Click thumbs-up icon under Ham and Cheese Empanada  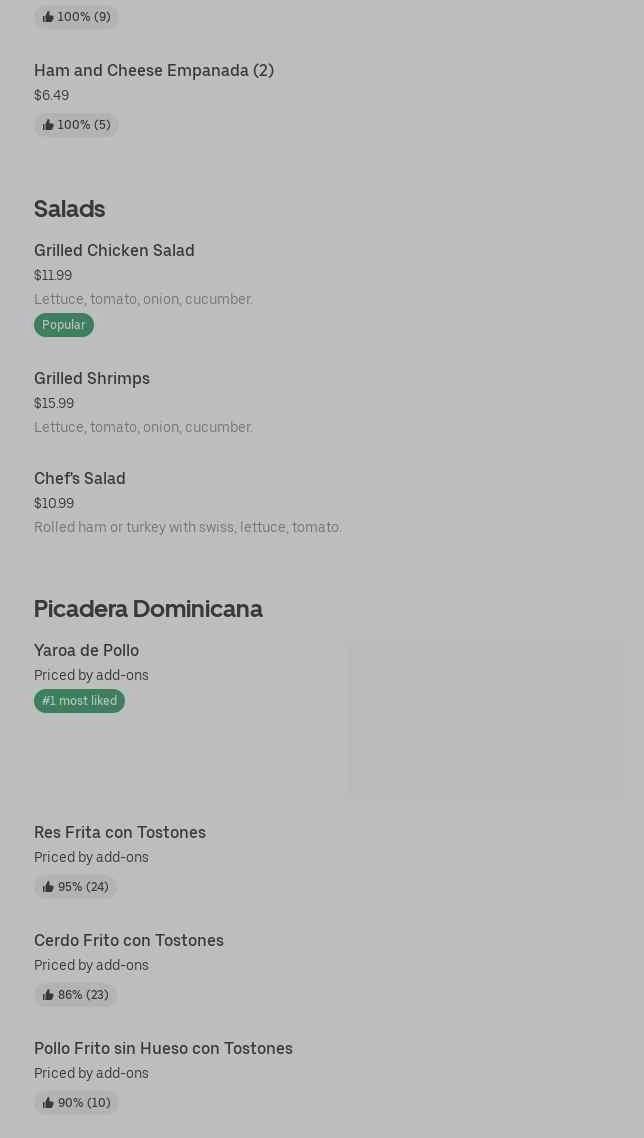[x=48, y=125]
